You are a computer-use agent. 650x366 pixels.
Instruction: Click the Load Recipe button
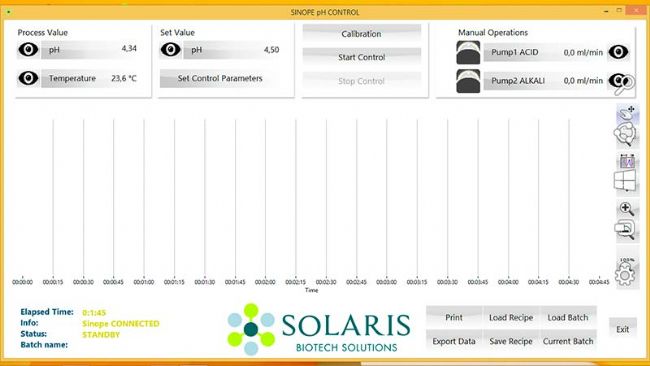coord(511,318)
